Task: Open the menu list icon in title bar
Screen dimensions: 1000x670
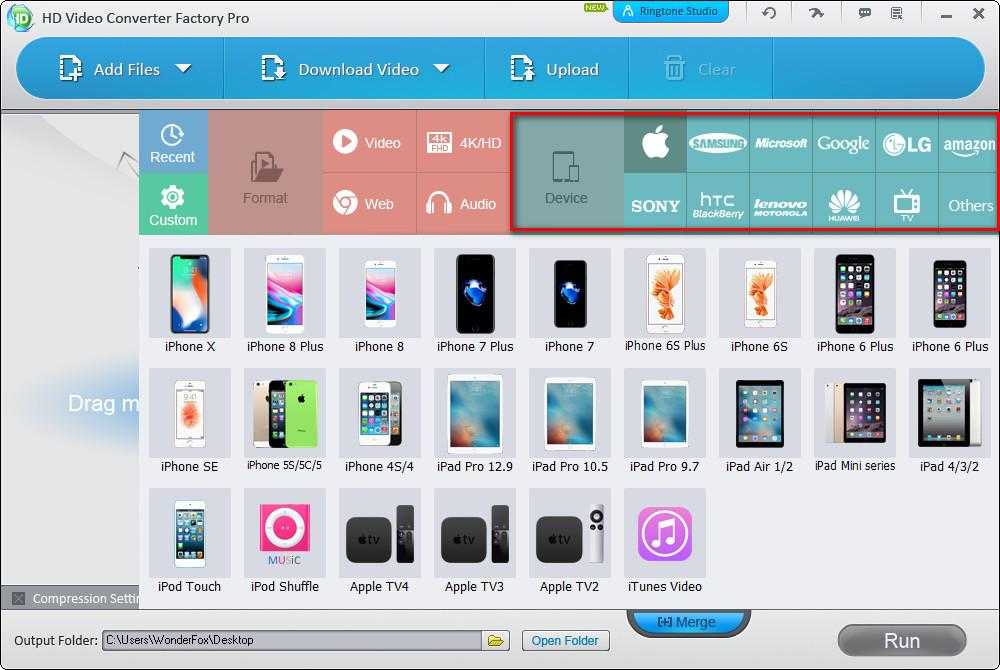Action: pos(897,13)
